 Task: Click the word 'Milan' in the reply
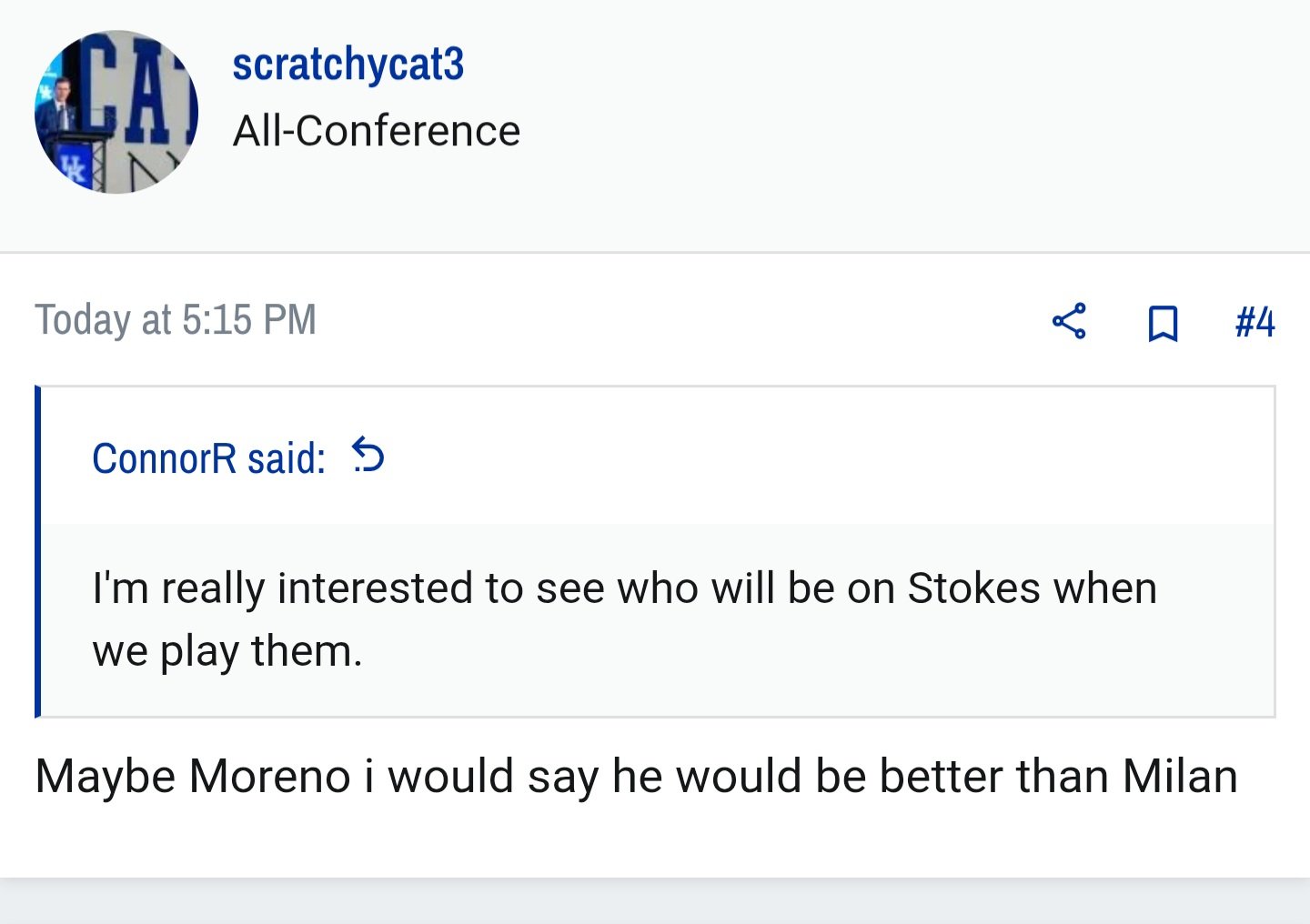tap(1180, 776)
